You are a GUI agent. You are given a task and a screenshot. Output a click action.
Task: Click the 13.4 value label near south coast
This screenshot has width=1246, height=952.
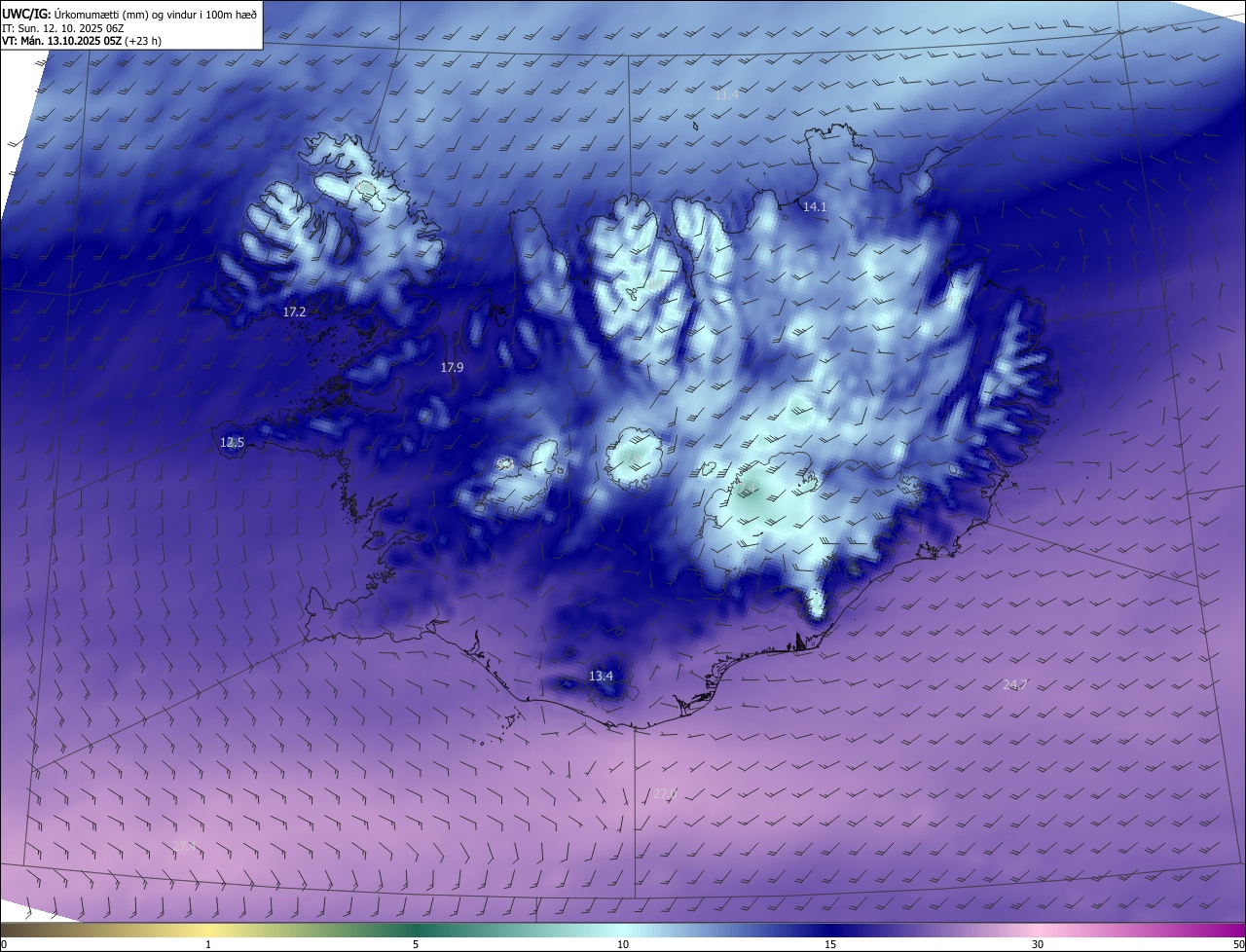[x=601, y=676]
